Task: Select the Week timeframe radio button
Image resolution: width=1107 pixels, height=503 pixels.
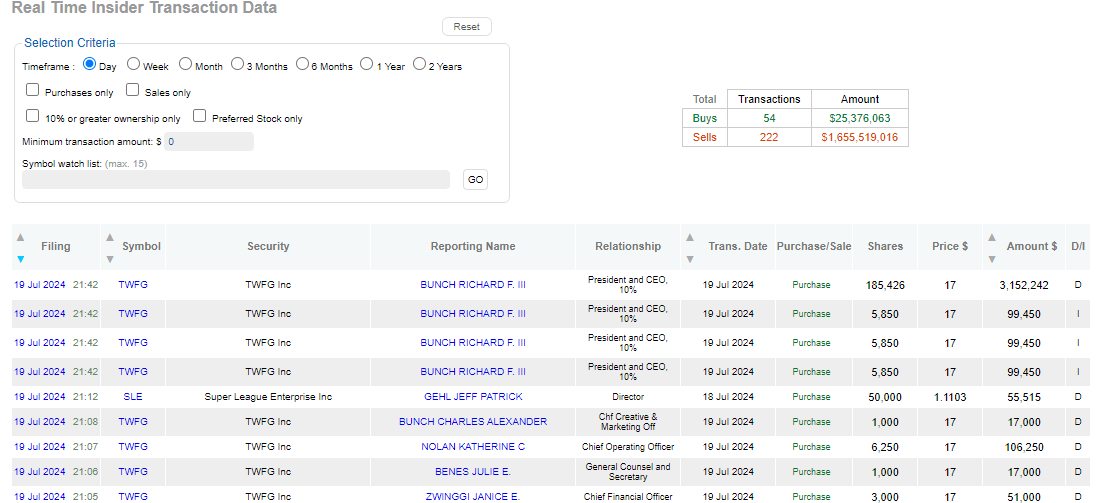Action: [x=133, y=65]
